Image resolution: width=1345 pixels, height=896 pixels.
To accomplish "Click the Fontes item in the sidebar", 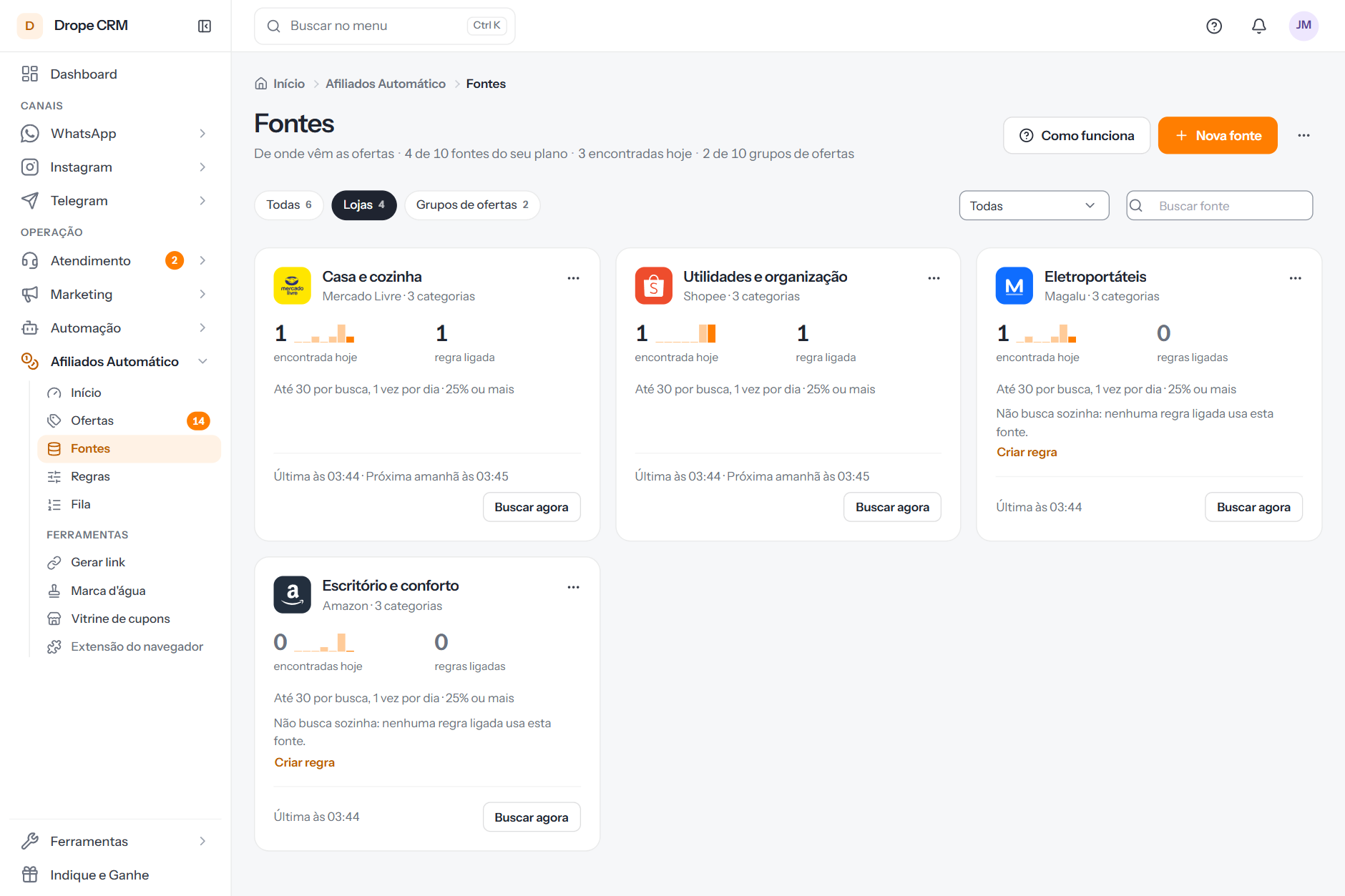I will tap(129, 448).
